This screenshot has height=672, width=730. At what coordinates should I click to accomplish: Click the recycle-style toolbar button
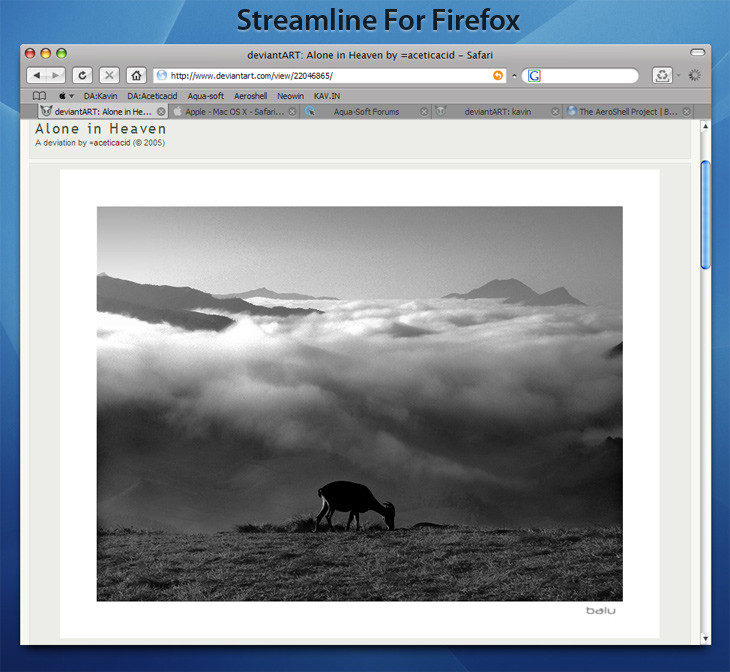point(662,75)
